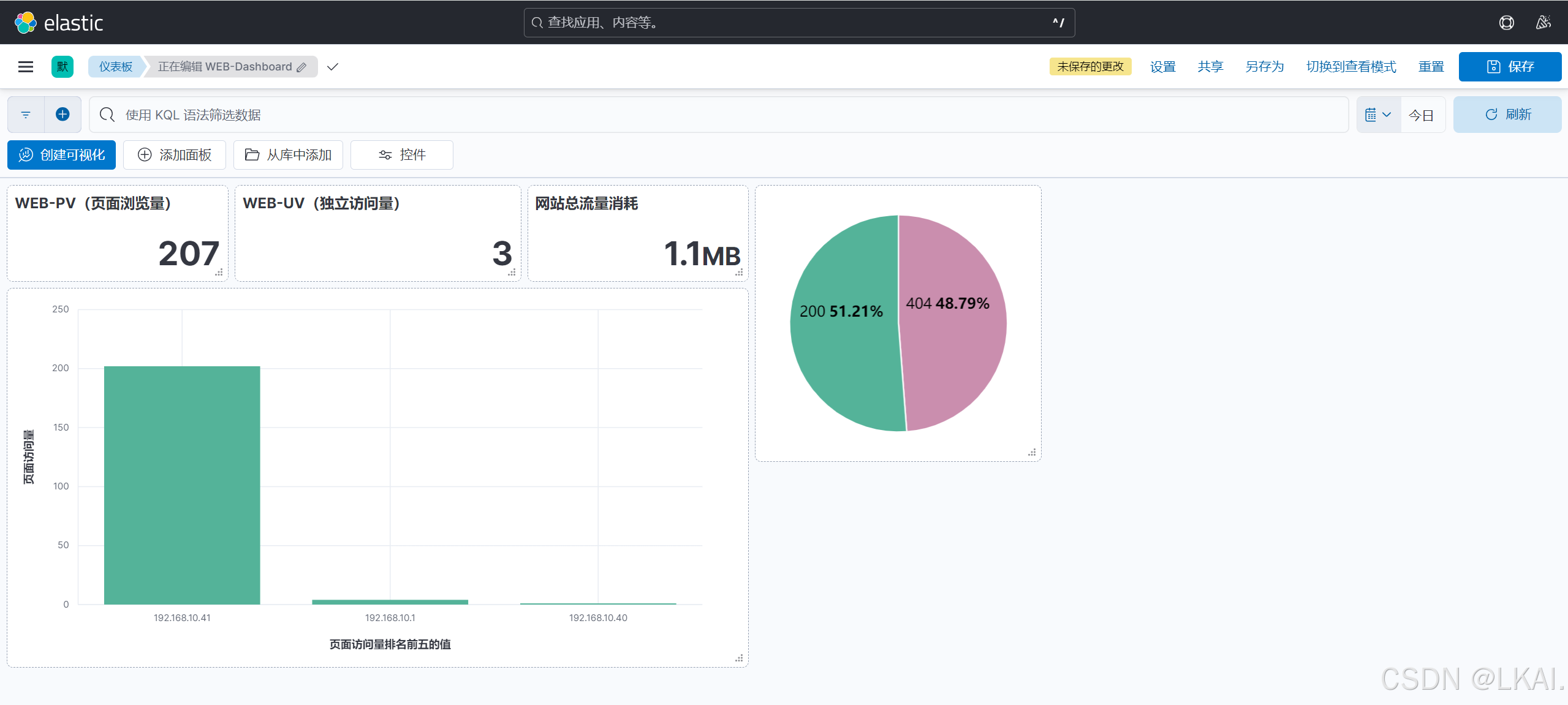Open the 共享 menu item

pos(1210,67)
